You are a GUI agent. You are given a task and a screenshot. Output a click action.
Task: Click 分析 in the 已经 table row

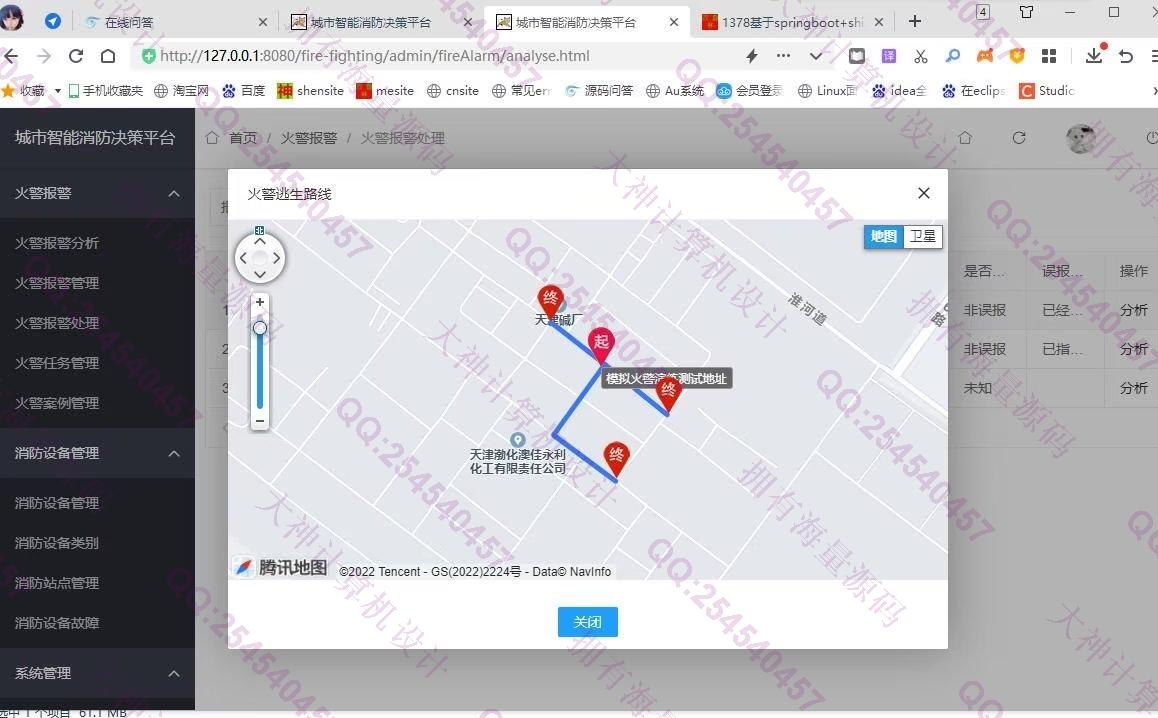pos(1133,310)
